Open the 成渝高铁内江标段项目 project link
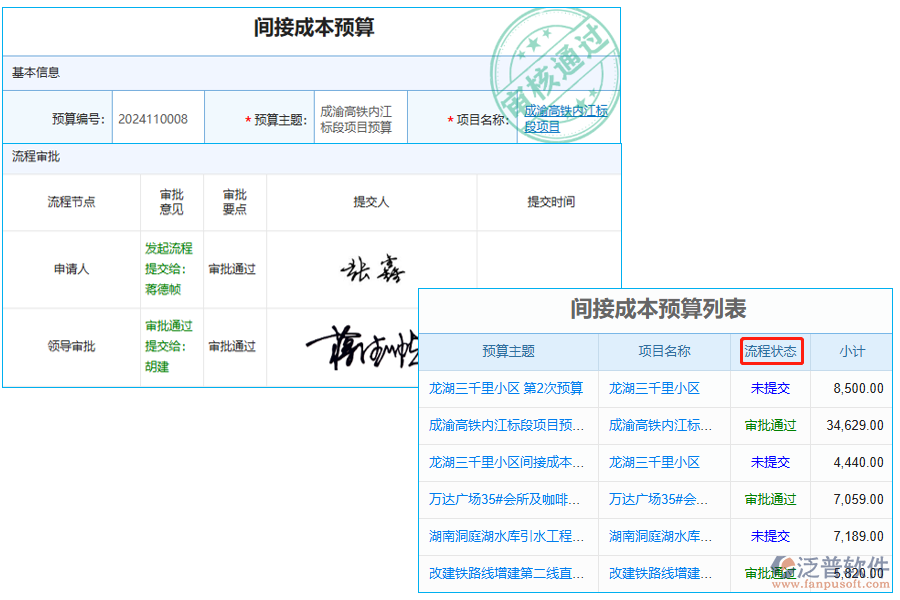Screen dimensions: 900x600 coord(567,119)
